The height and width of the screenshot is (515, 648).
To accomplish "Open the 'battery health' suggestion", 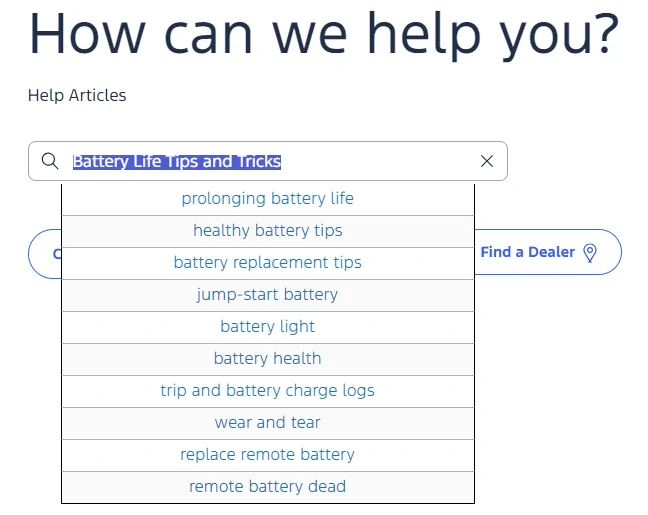I will pos(267,359).
